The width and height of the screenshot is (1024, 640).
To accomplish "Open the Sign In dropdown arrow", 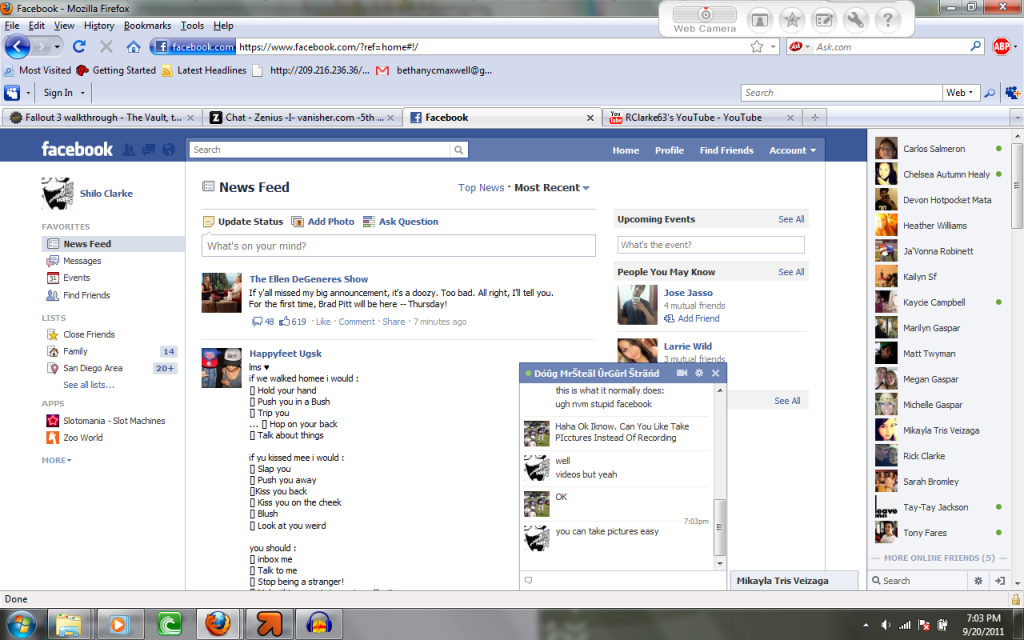I will click(82, 93).
